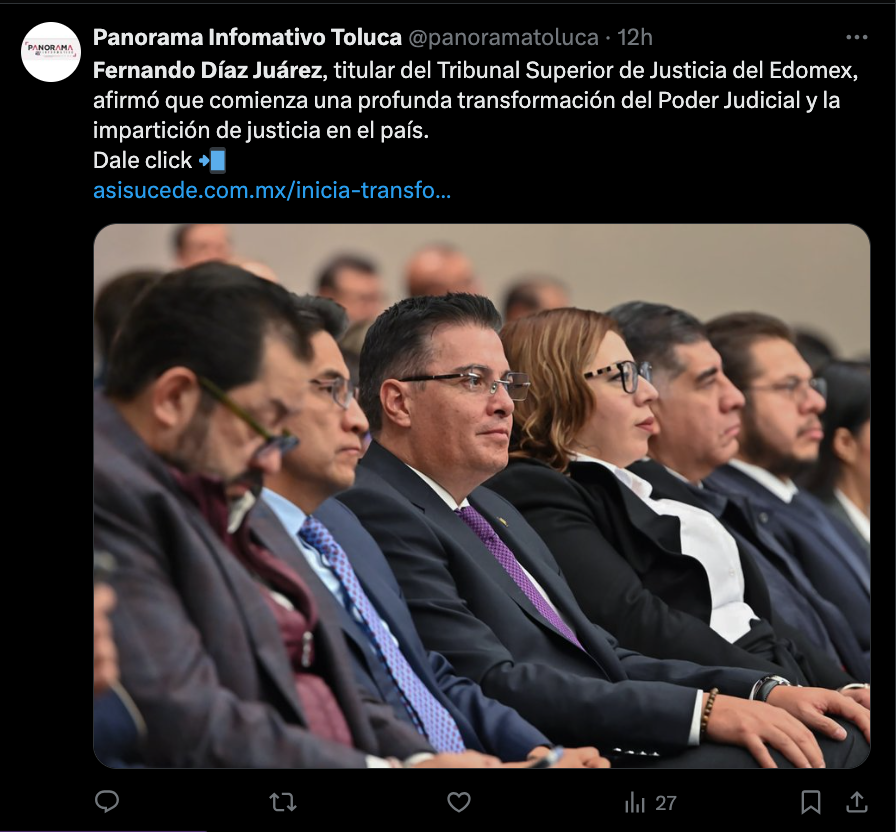
Task: Click the tweet body text about Poder Judicial
Action: coord(475,101)
